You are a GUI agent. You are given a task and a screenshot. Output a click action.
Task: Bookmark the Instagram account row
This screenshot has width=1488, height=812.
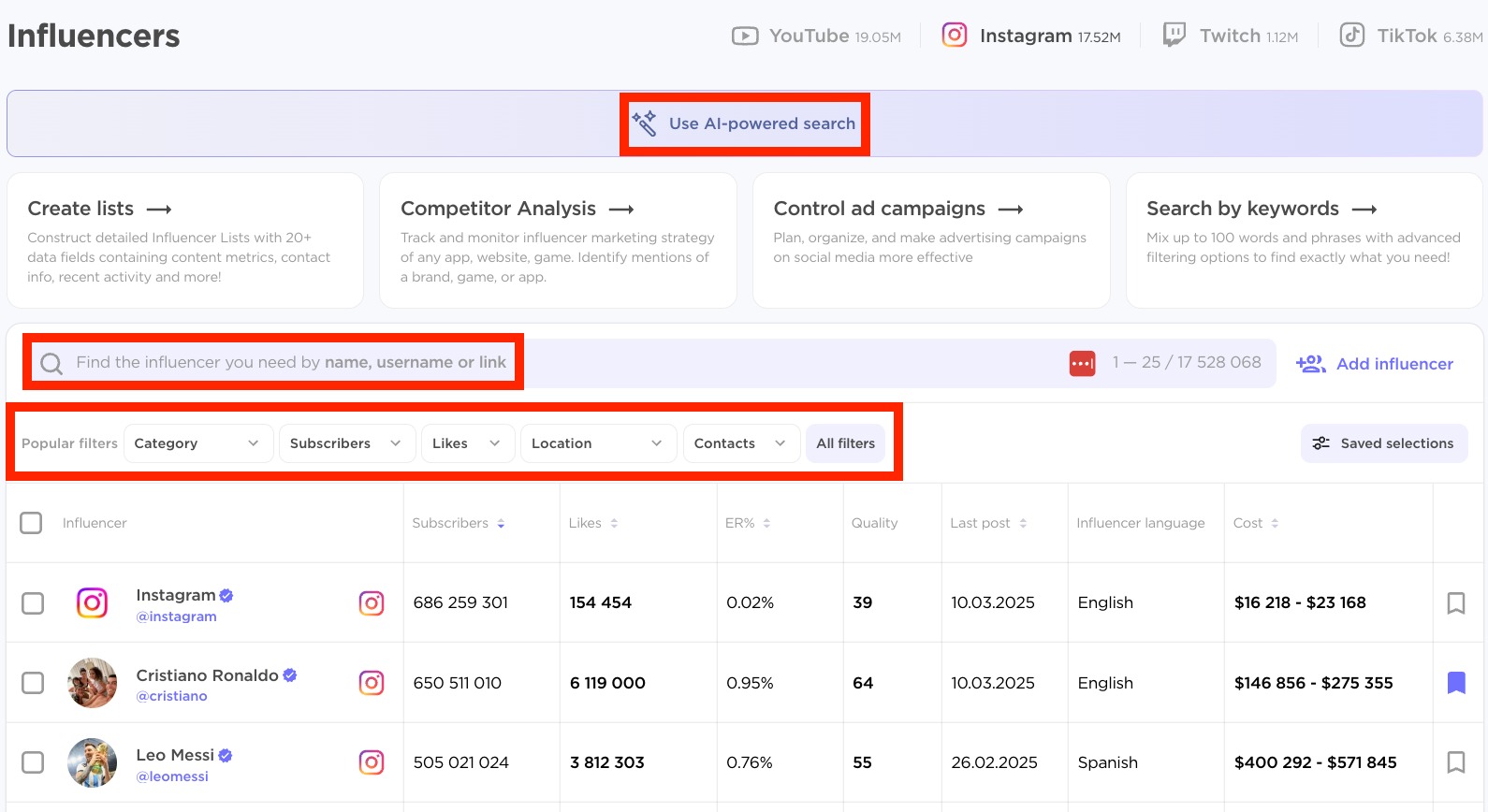(1456, 603)
